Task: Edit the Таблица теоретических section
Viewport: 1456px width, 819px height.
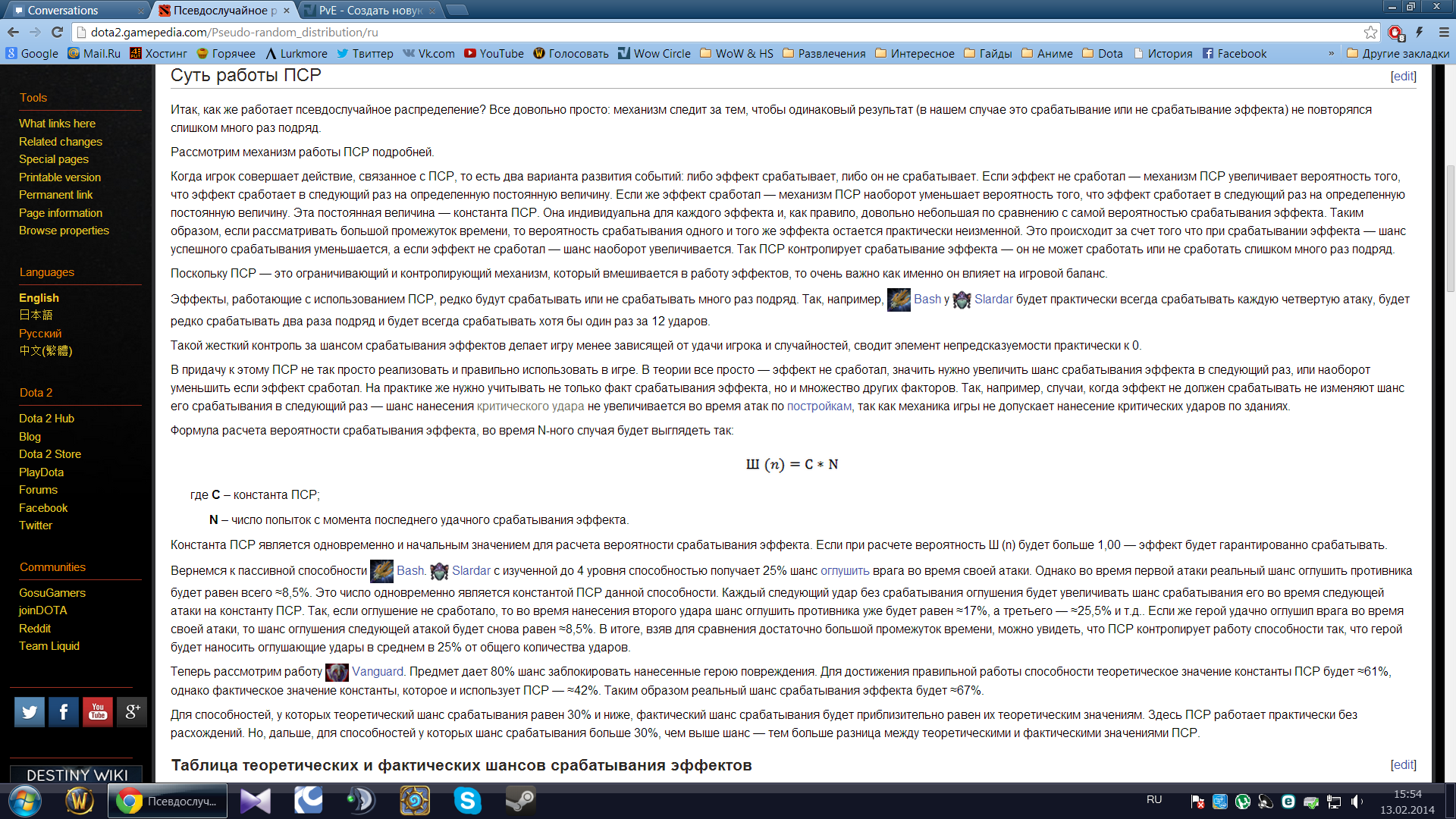Action: pyautogui.click(x=1403, y=764)
